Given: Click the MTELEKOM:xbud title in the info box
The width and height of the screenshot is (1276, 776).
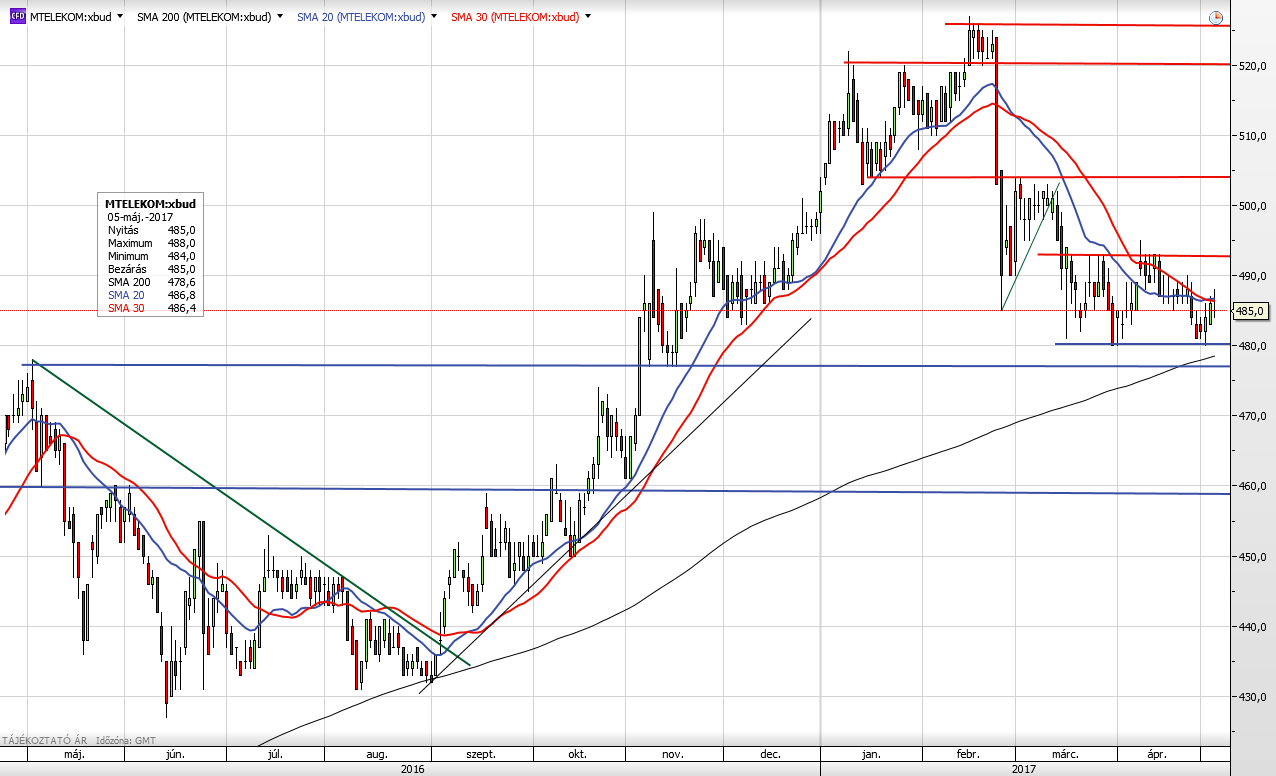Looking at the screenshot, I should click(x=150, y=203).
